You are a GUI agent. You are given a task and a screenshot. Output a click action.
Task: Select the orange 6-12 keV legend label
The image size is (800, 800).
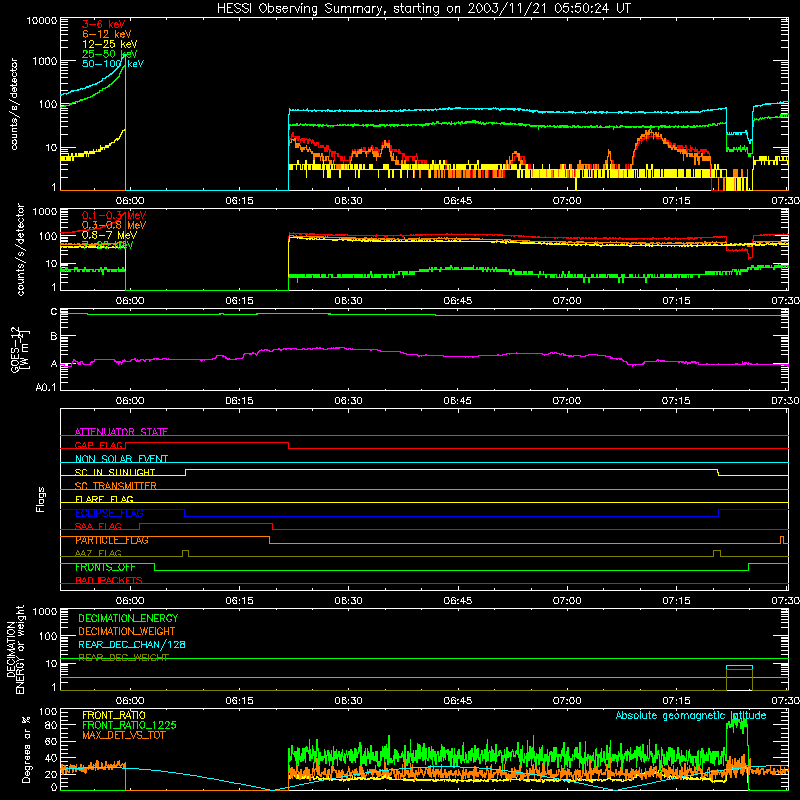(107, 34)
